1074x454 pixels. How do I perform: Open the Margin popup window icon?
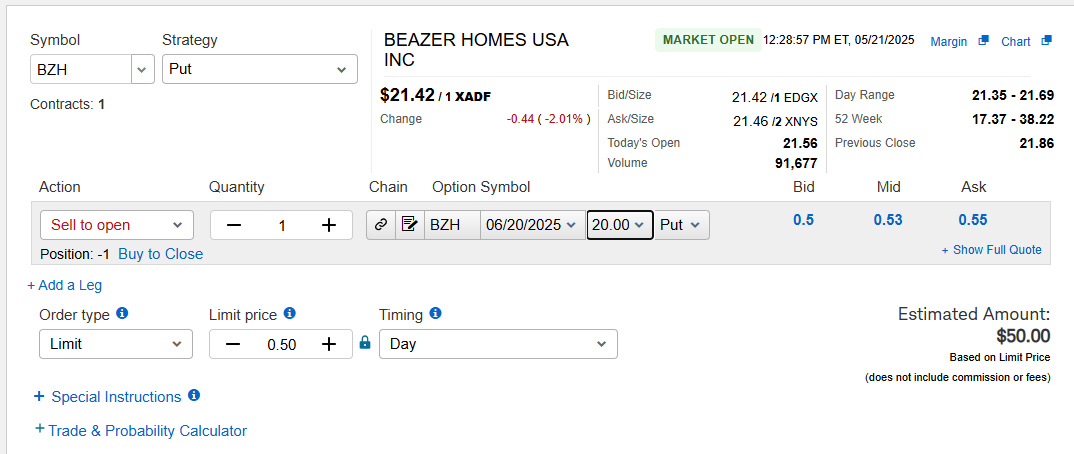984,40
